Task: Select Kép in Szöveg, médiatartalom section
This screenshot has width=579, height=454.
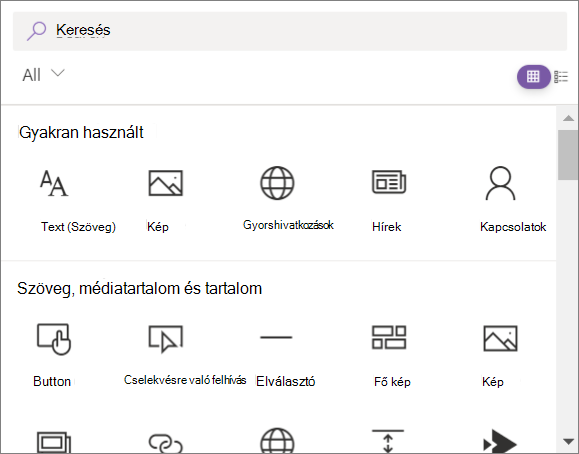Action: pyautogui.click(x=500, y=338)
